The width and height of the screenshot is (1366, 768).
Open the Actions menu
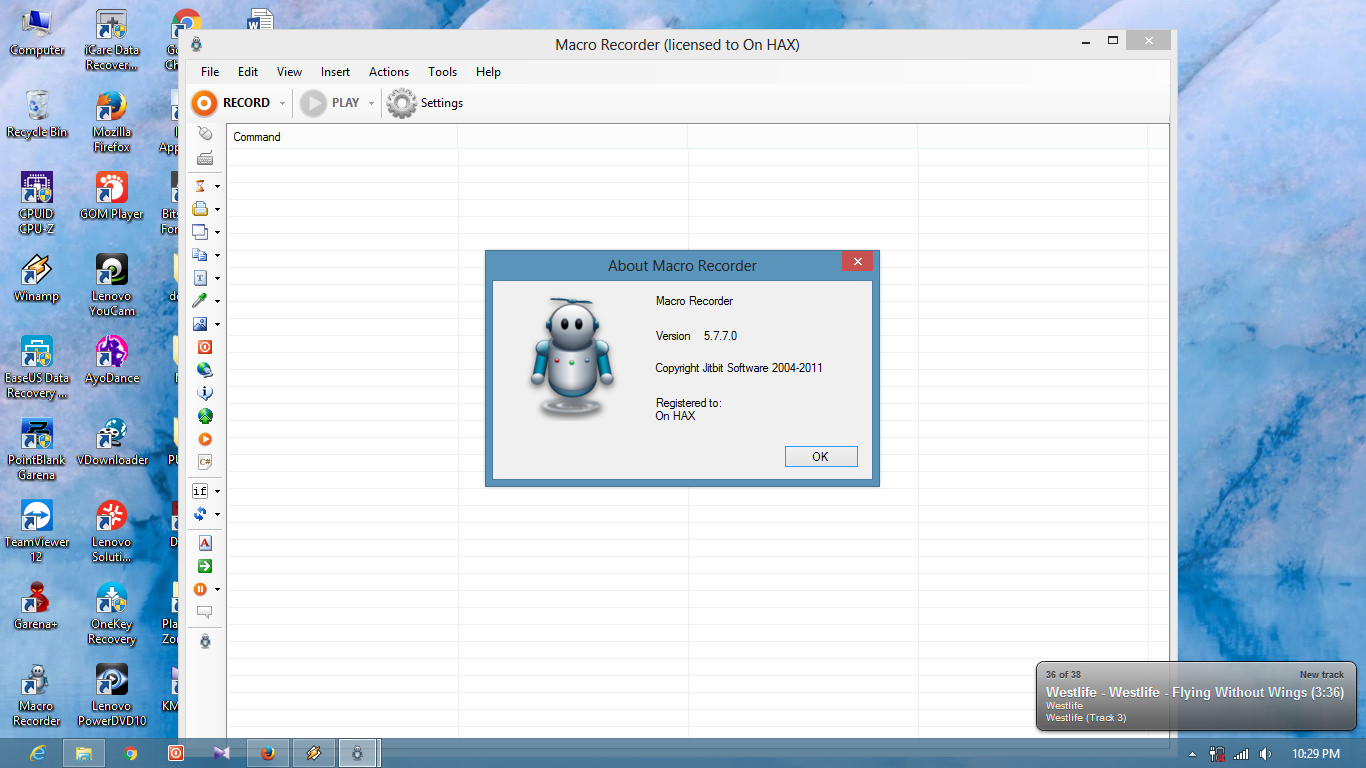click(x=389, y=71)
